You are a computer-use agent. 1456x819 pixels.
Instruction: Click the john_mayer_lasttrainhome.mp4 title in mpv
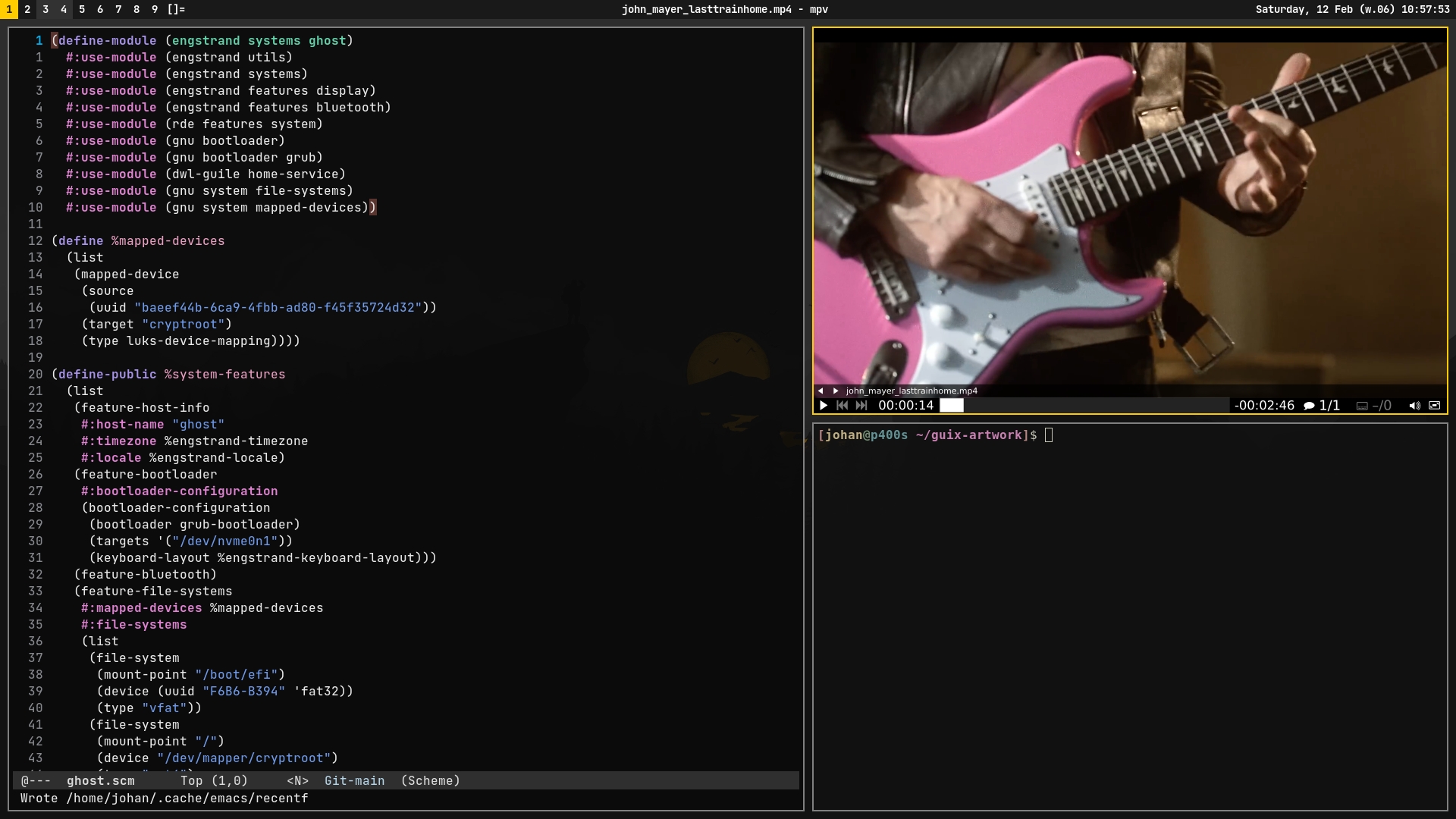[912, 391]
